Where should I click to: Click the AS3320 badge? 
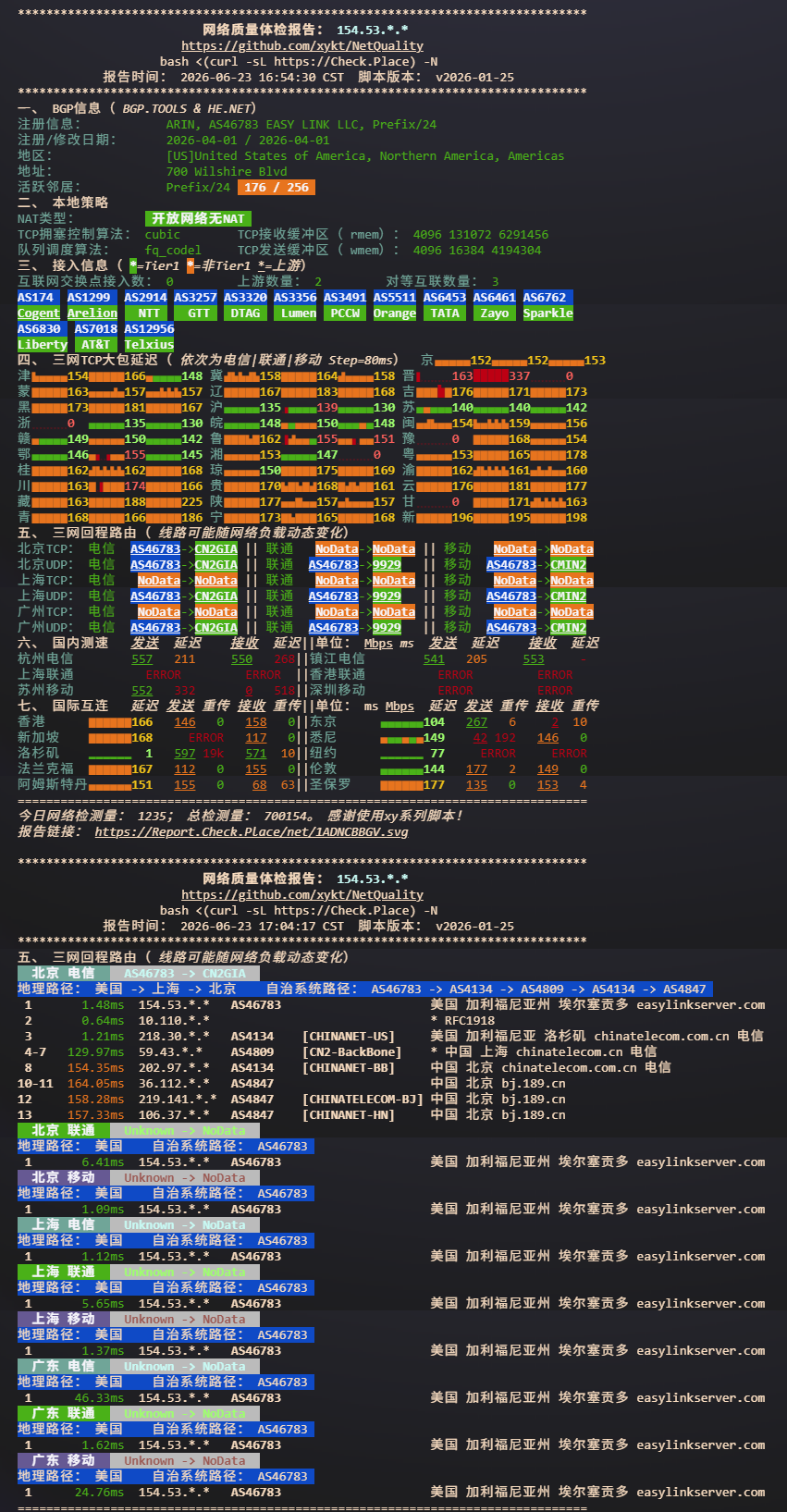pos(245,297)
